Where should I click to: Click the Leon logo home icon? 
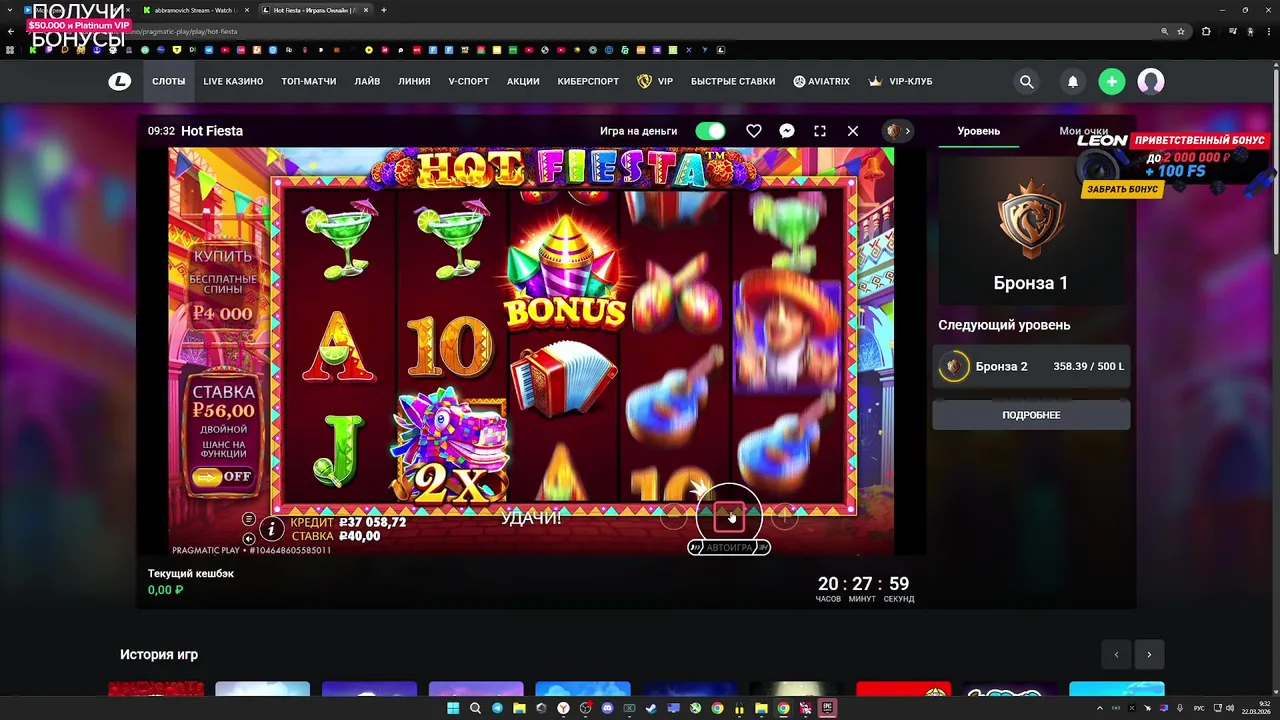click(120, 81)
